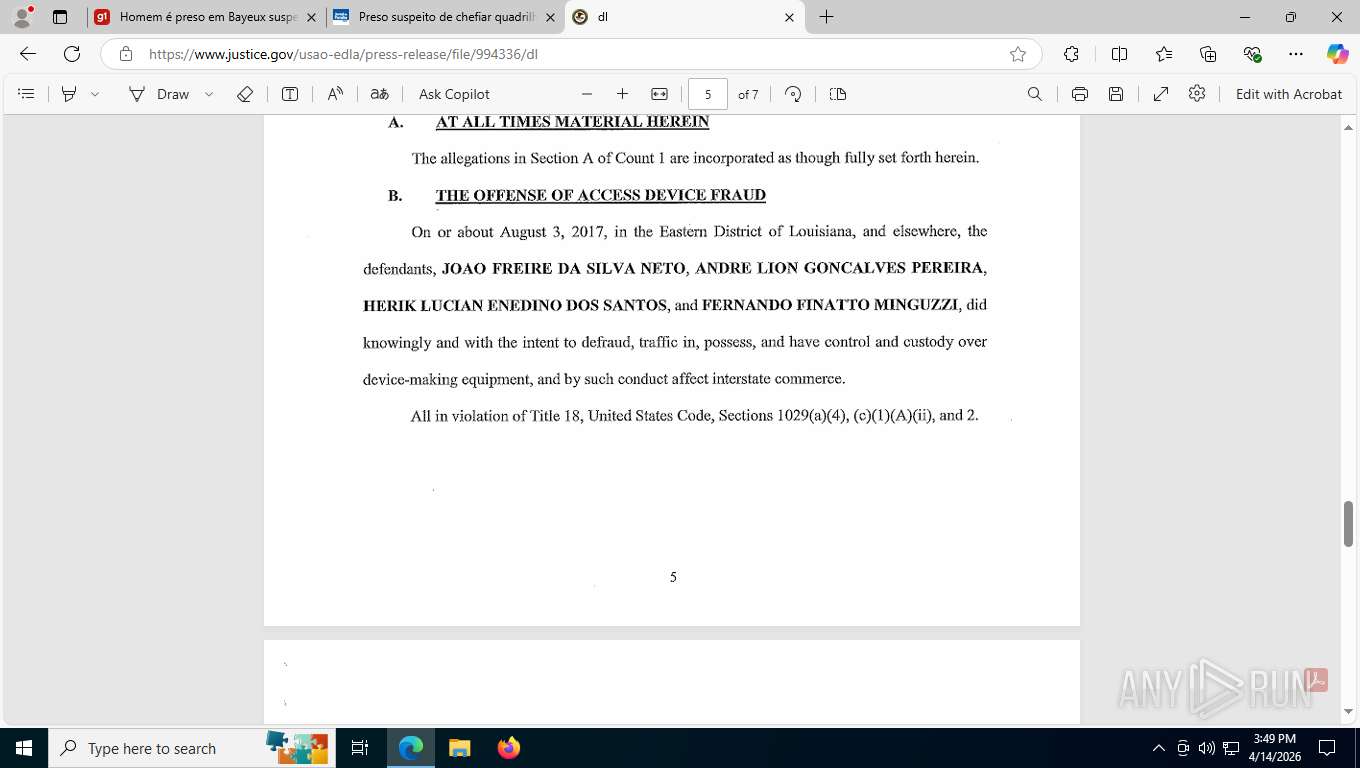Click Edit with Acrobat

[1289, 94]
